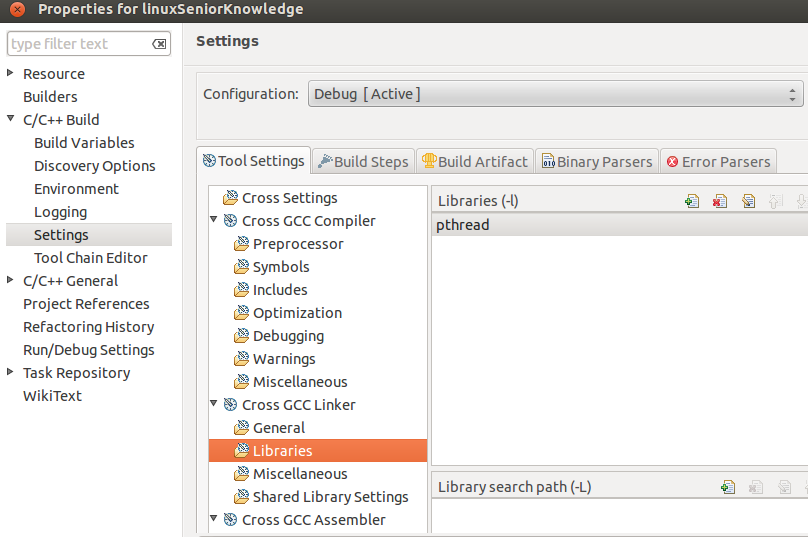Viewport: 808px width, 537px height.
Task: Select Cross Settings in tool tree
Action: coord(290,198)
